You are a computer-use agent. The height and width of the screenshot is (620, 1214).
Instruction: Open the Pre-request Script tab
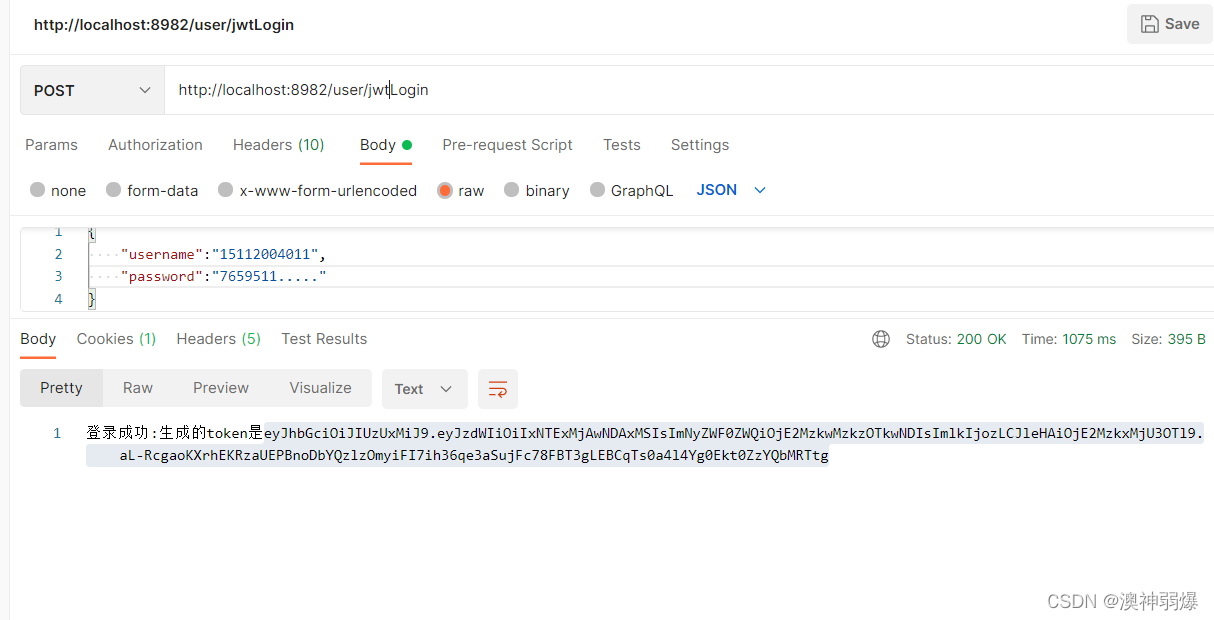point(507,145)
